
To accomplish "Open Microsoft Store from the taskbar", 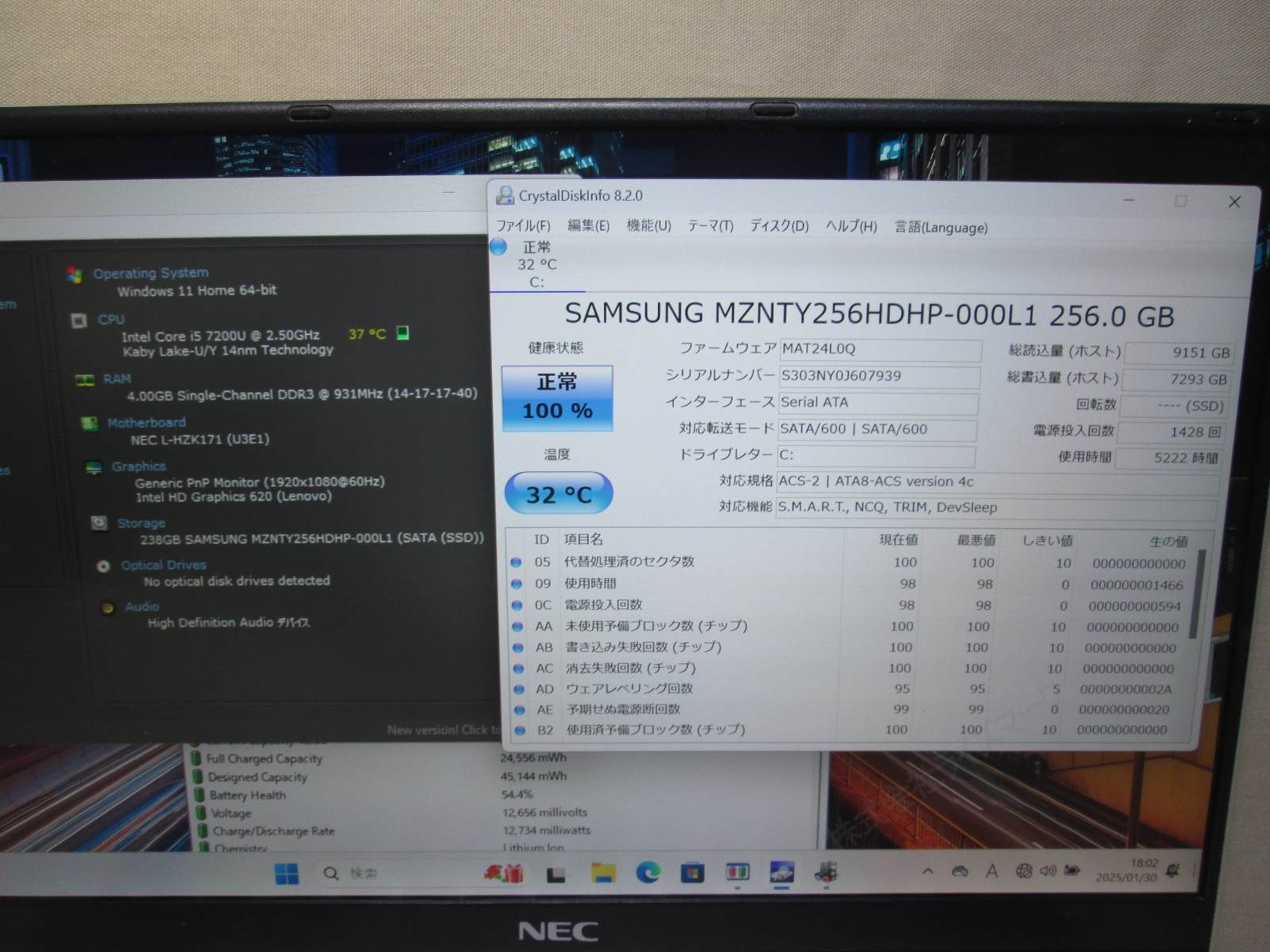I will (x=692, y=873).
